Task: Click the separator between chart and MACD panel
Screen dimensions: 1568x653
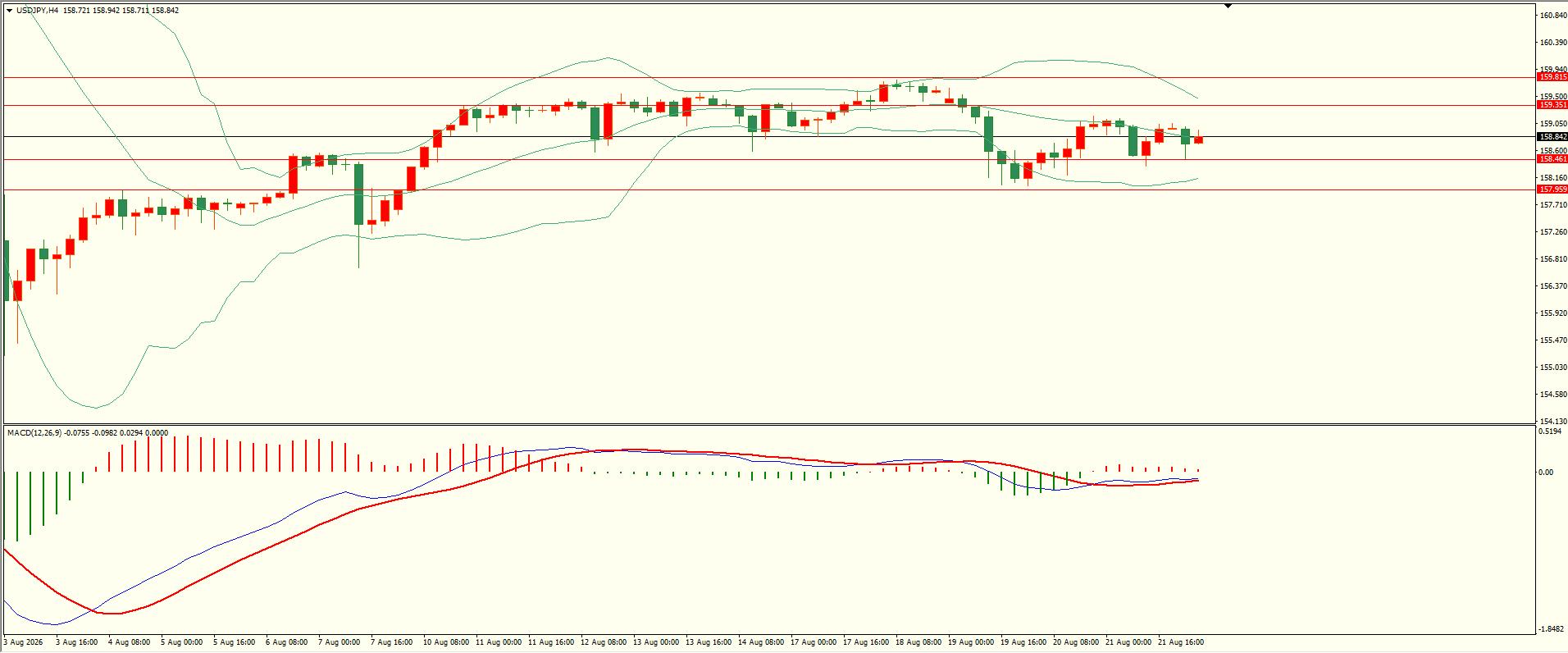Action: [x=768, y=424]
